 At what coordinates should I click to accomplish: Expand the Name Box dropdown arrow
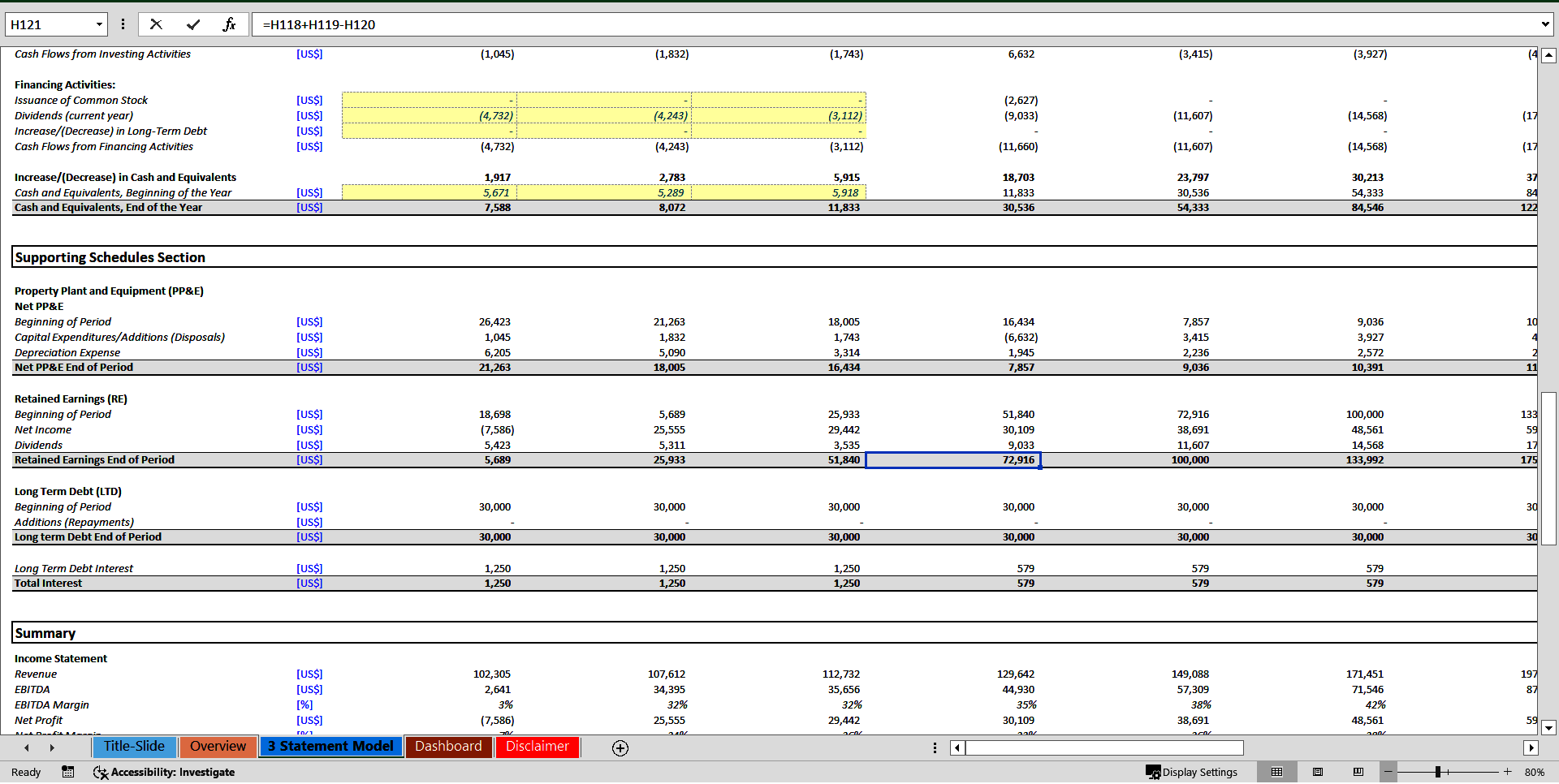click(x=99, y=24)
